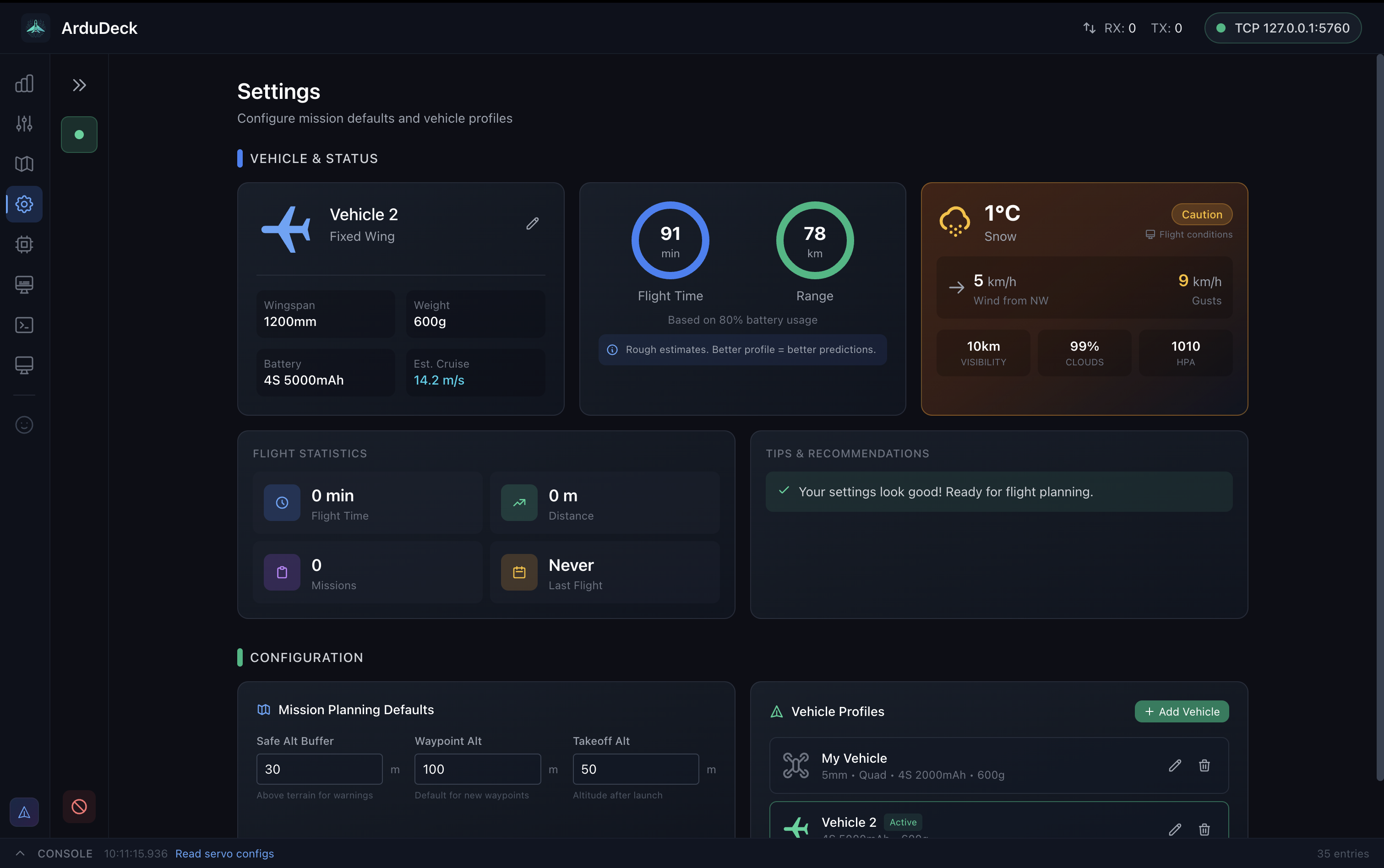The height and width of the screenshot is (868, 1384).
Task: Click the calendar icon for Last Flight
Action: click(x=519, y=572)
